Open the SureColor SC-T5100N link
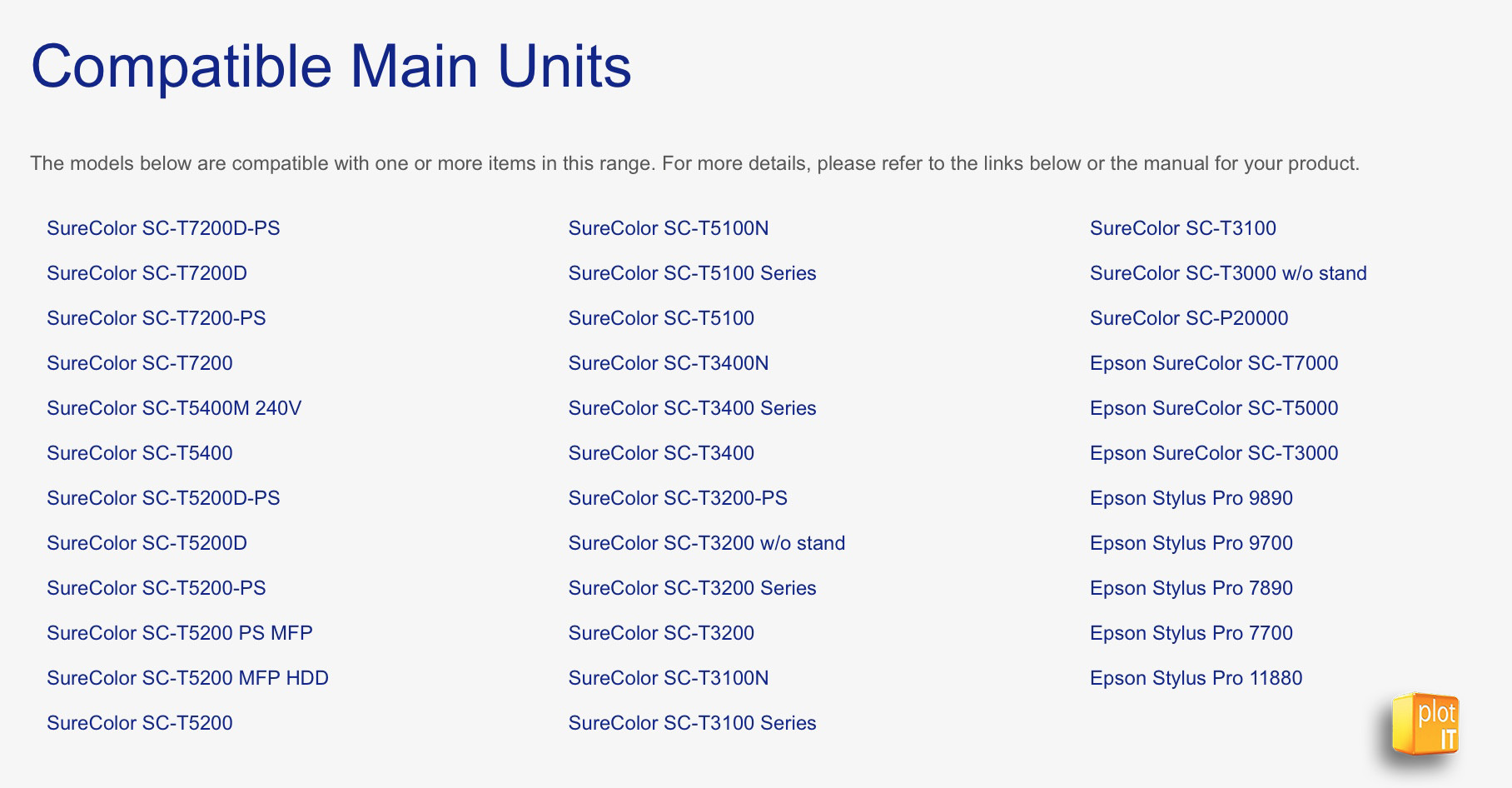The width and height of the screenshot is (1512, 788). point(669,228)
